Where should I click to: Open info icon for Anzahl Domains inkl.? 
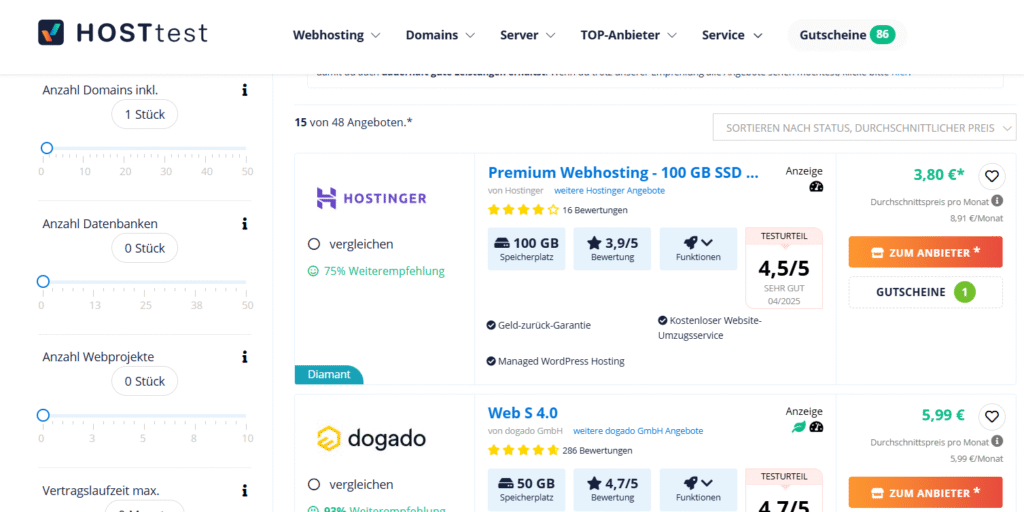tap(244, 90)
